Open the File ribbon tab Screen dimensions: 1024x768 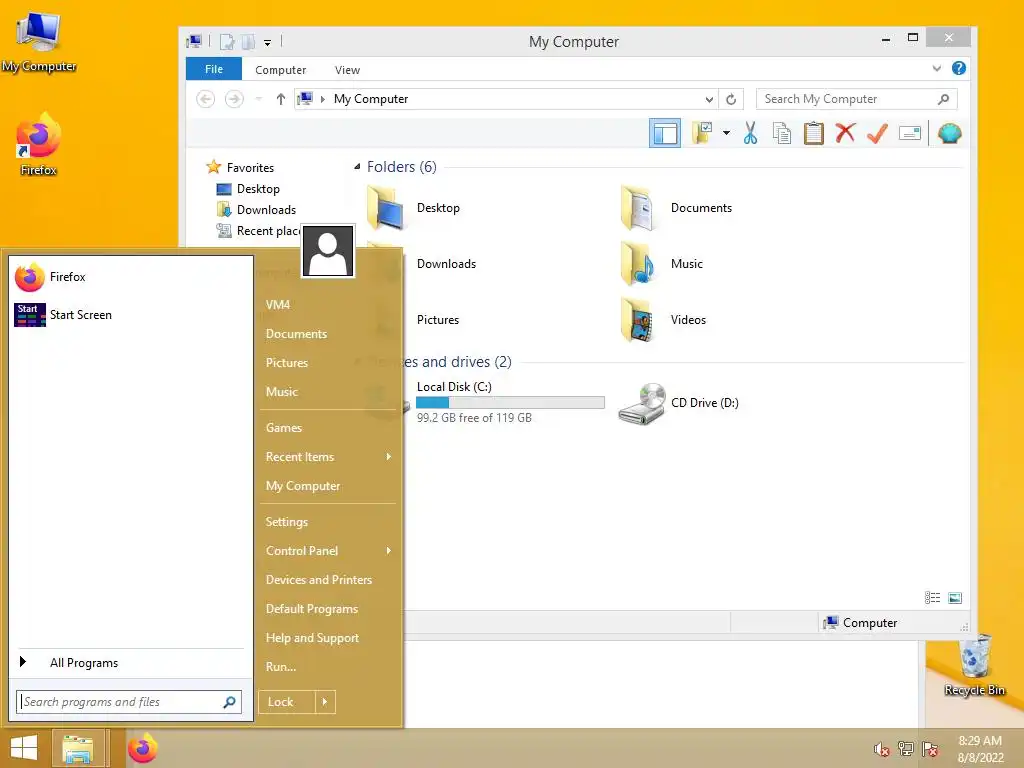tap(214, 69)
